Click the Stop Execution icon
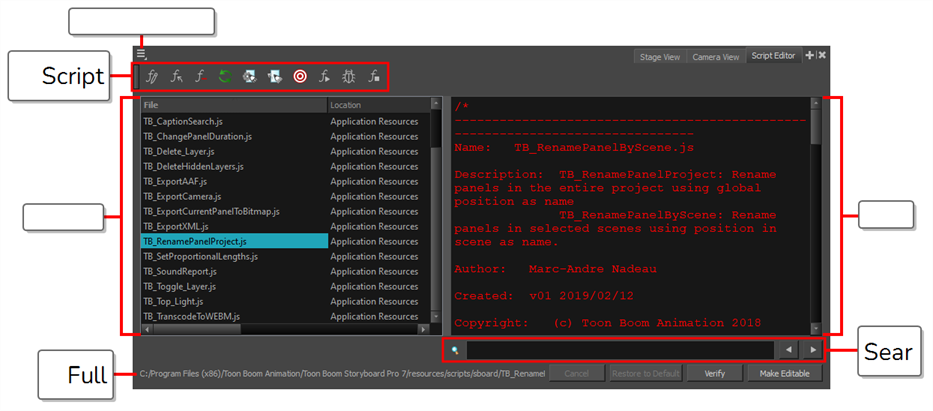The height and width of the screenshot is (411, 933). [374, 76]
